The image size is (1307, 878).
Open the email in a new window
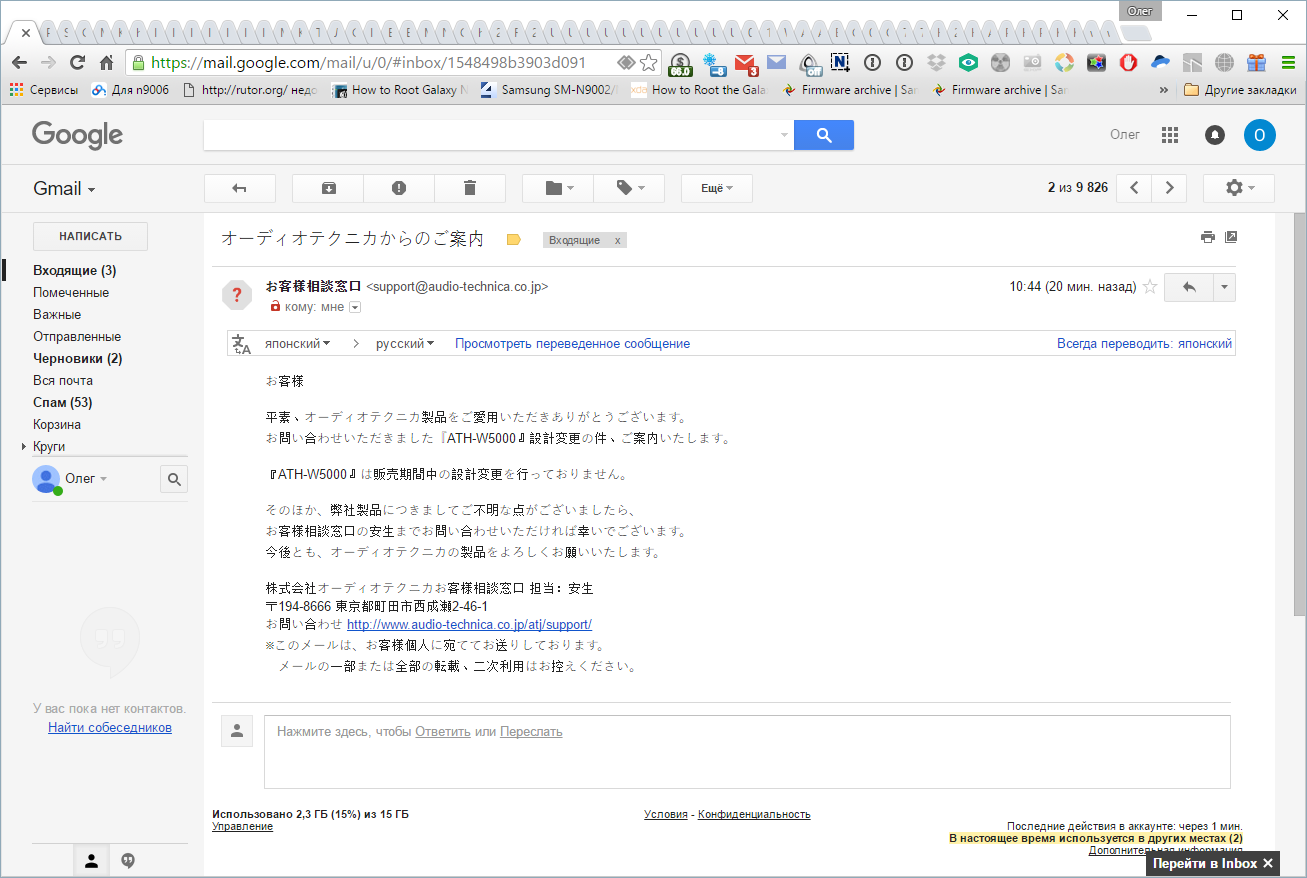click(x=1231, y=237)
